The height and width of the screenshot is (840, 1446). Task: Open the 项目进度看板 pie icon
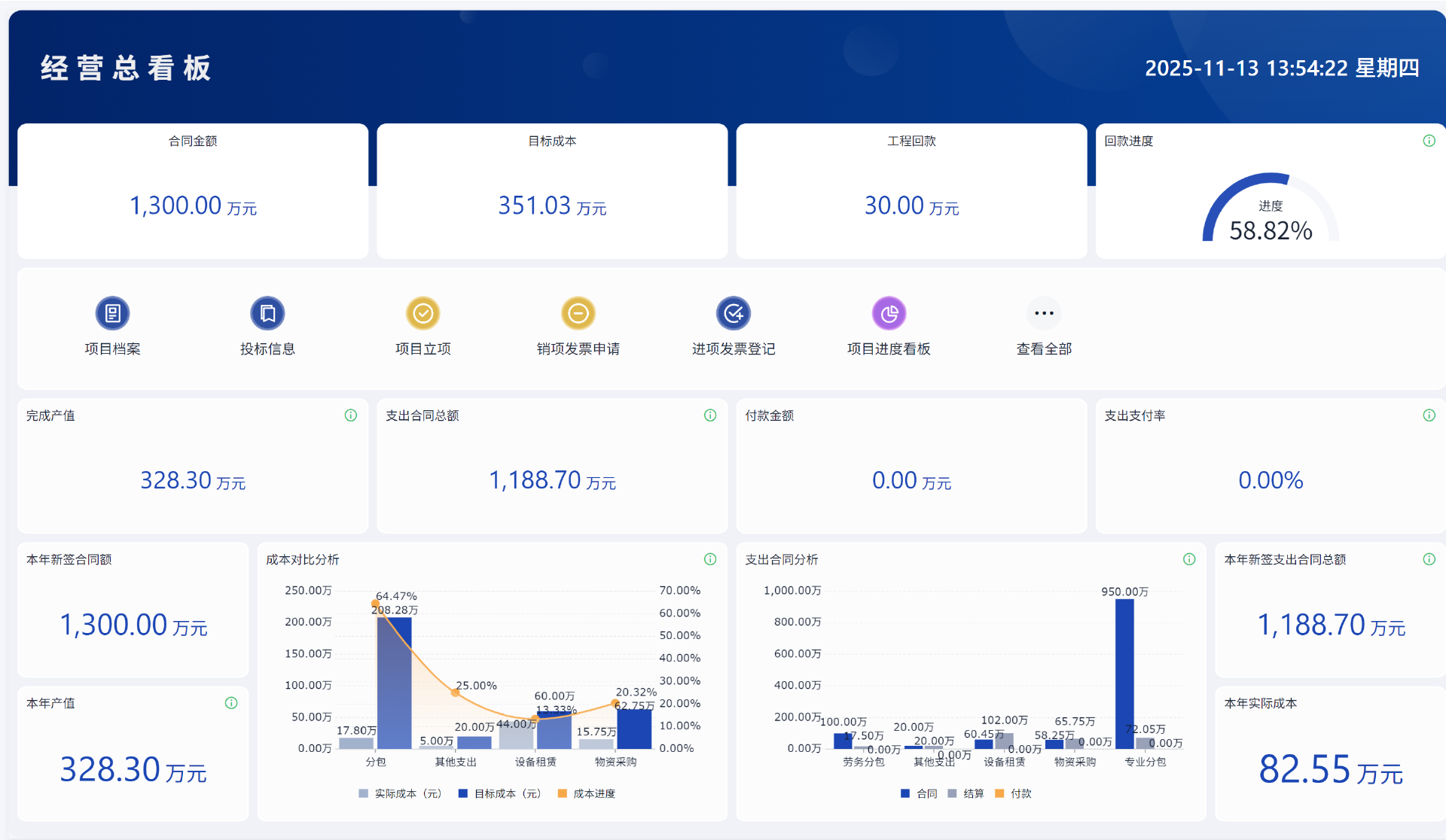tap(889, 313)
